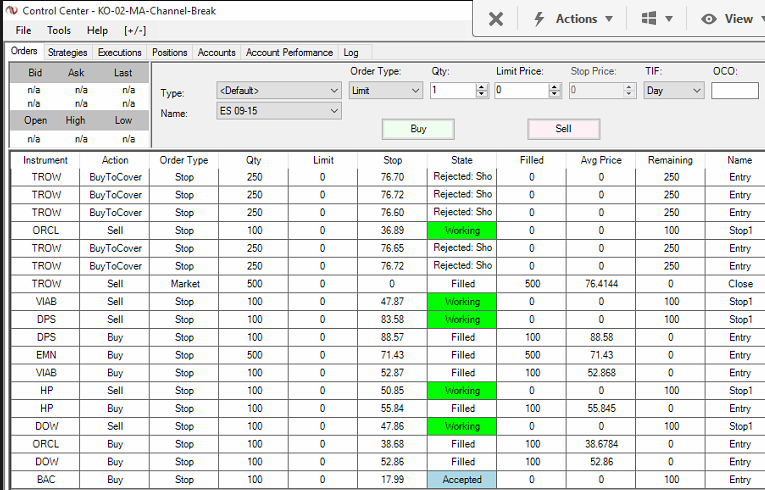Increase Limit Price with up spinner arrow
765x490 pixels.
[x=554, y=87]
